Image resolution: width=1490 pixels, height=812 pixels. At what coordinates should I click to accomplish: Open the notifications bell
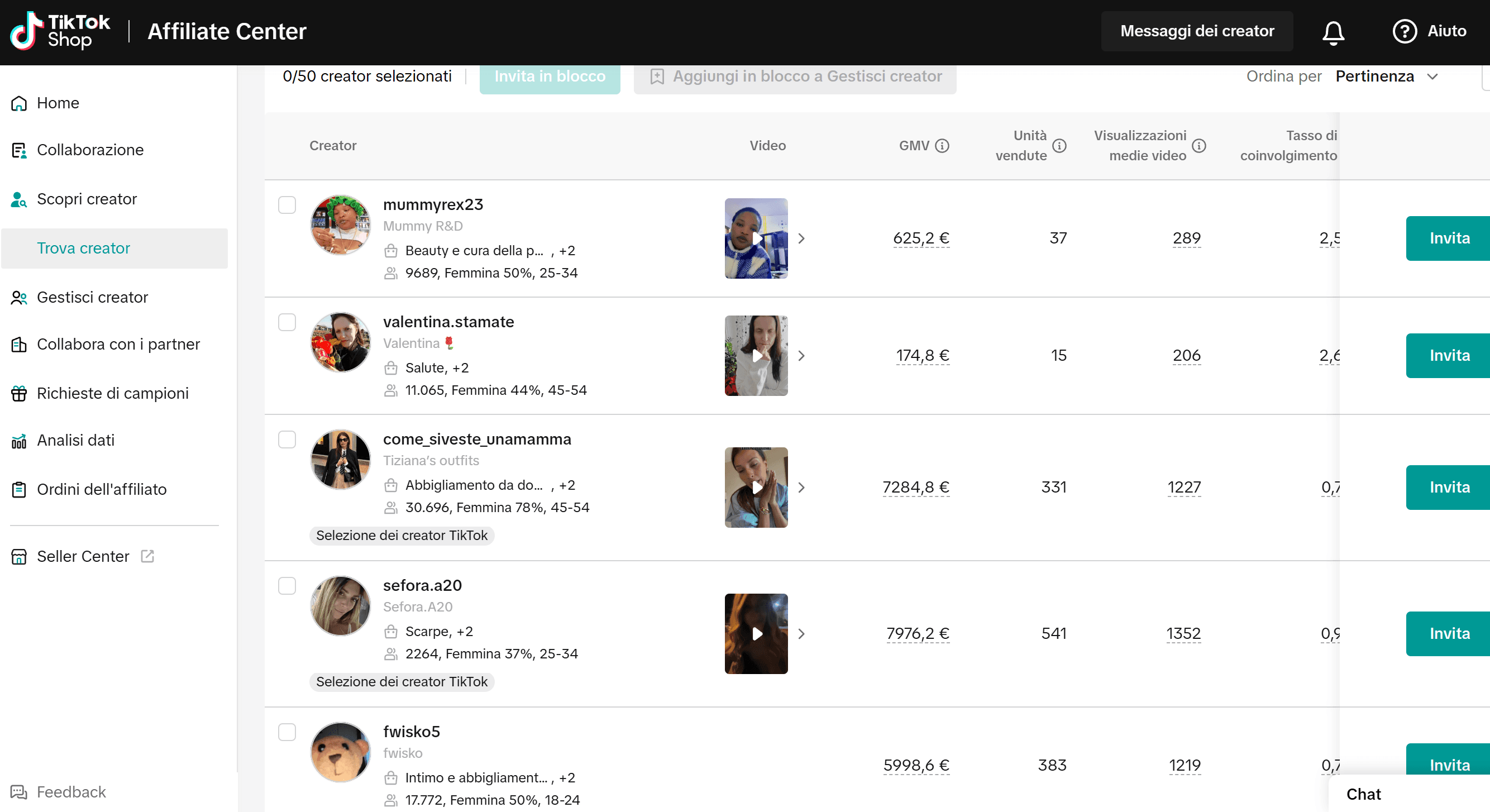pos(1333,32)
